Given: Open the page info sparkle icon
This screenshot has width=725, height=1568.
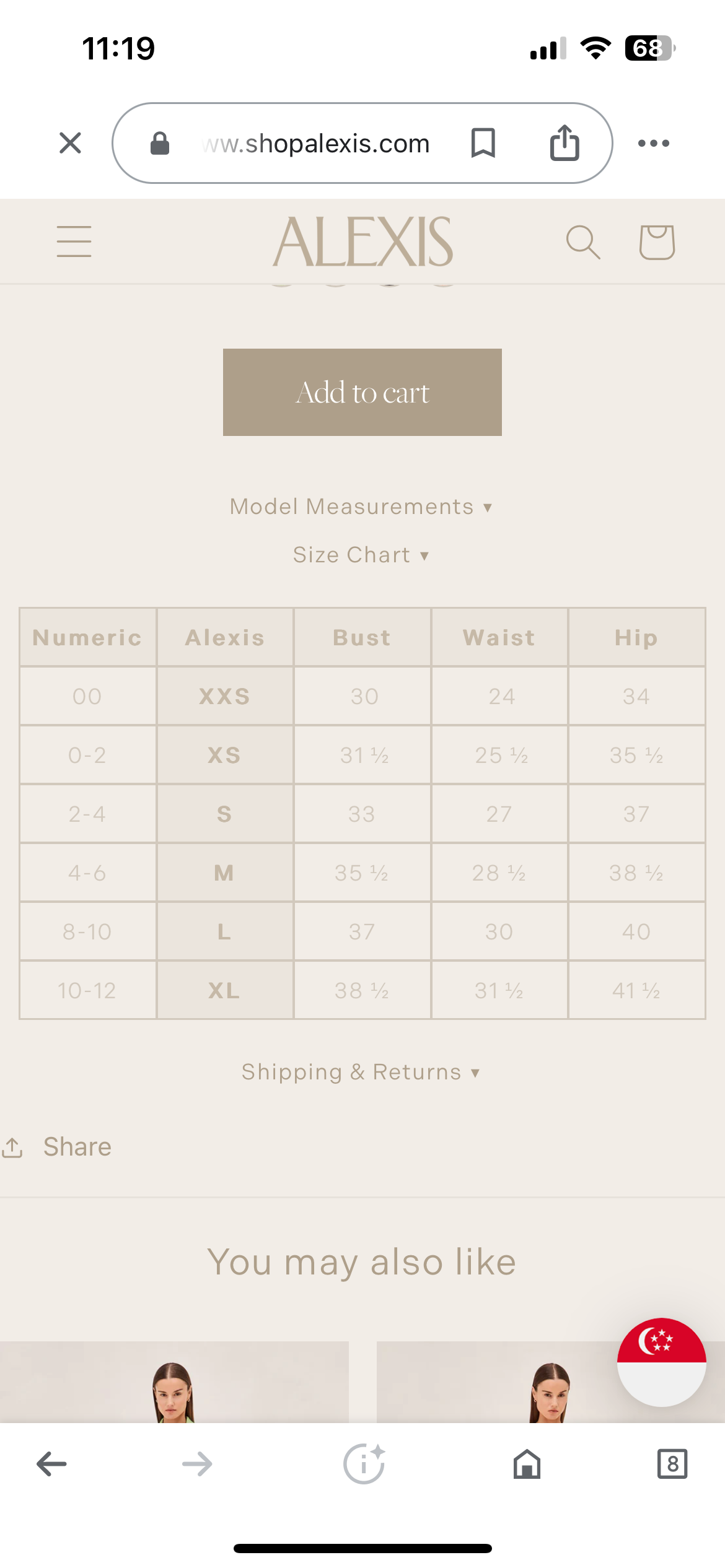Looking at the screenshot, I should pyautogui.click(x=364, y=1465).
